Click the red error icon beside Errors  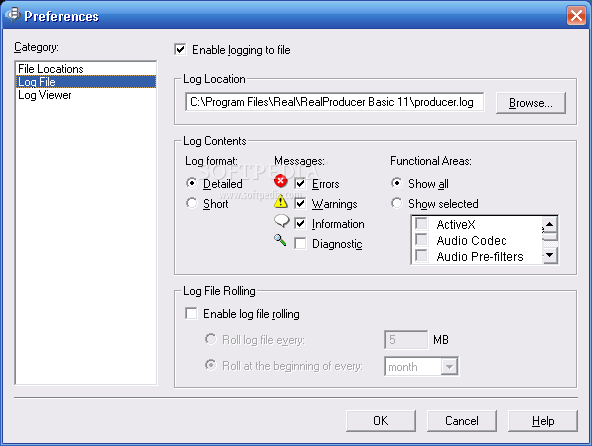281,181
